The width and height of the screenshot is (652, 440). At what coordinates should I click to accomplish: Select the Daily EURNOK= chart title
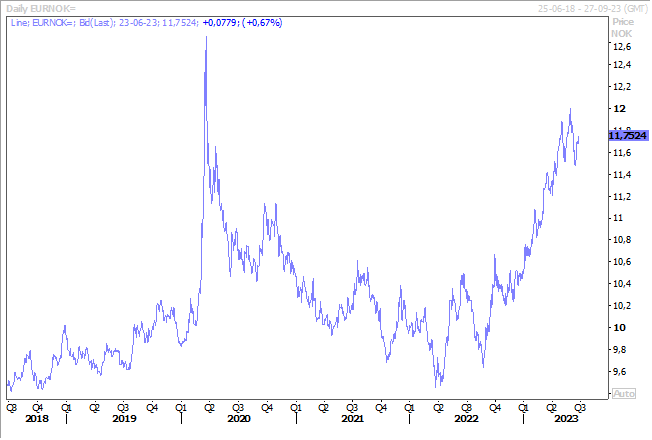point(41,9)
